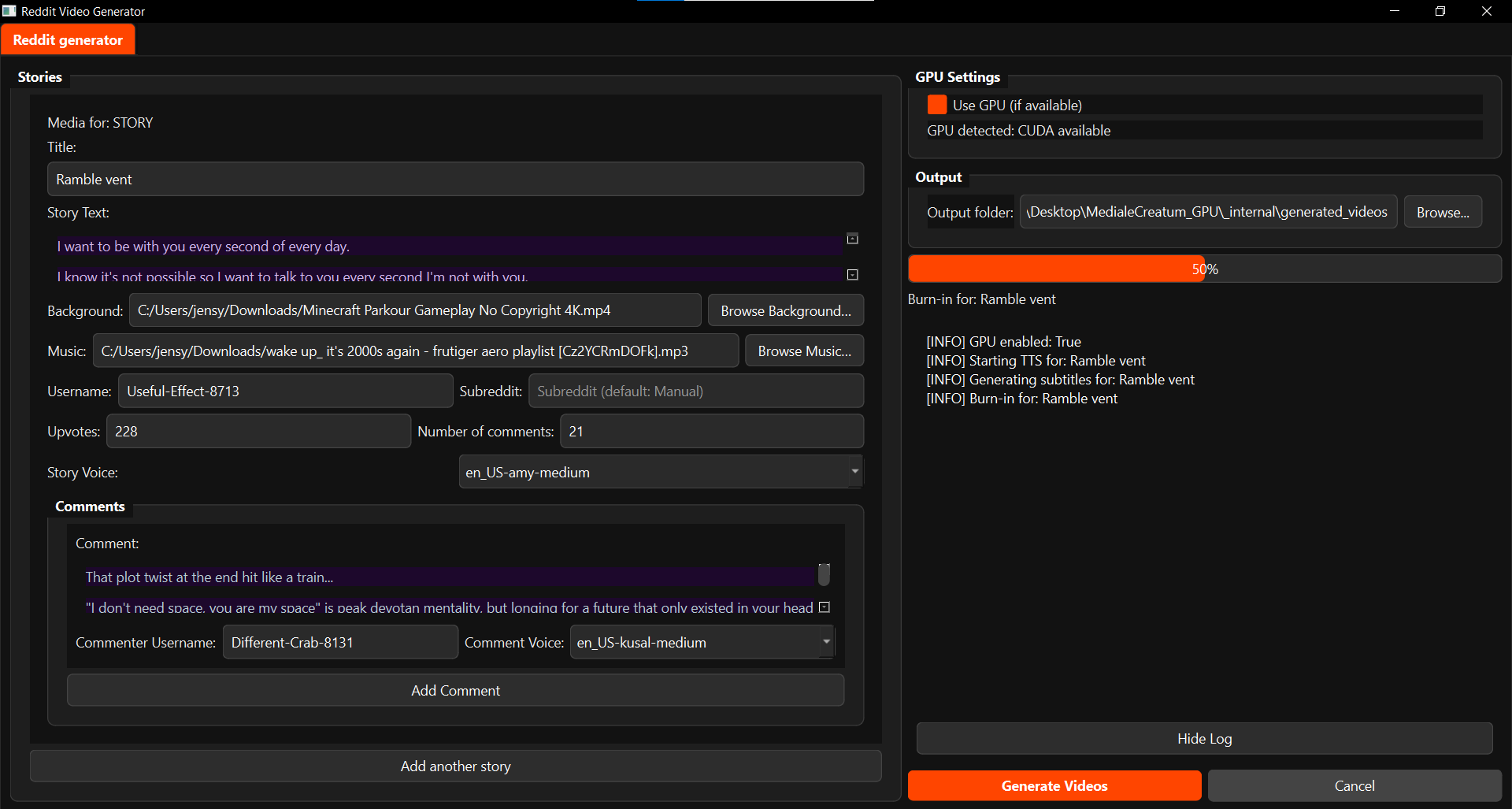Click log line Starting TTS for: Ramble vent
This screenshot has width=1512, height=809.
tap(1036, 360)
